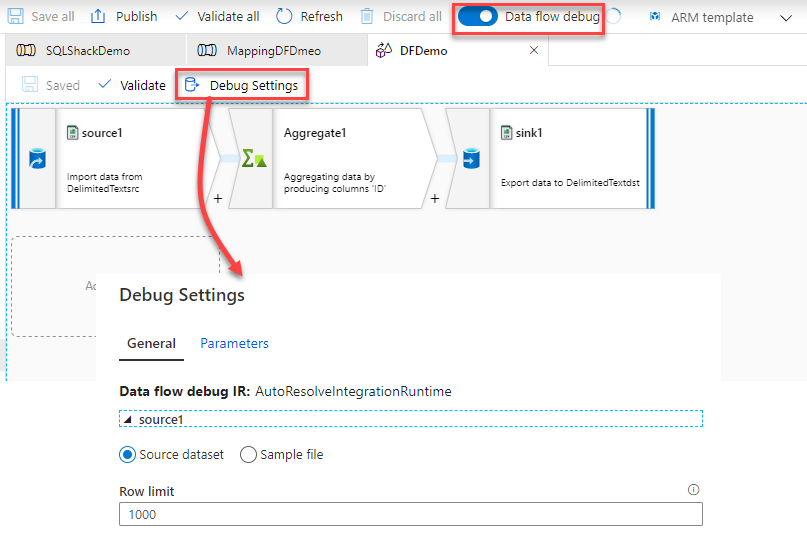Close the DFDemo tab
The height and width of the screenshot is (534, 807).
(533, 50)
